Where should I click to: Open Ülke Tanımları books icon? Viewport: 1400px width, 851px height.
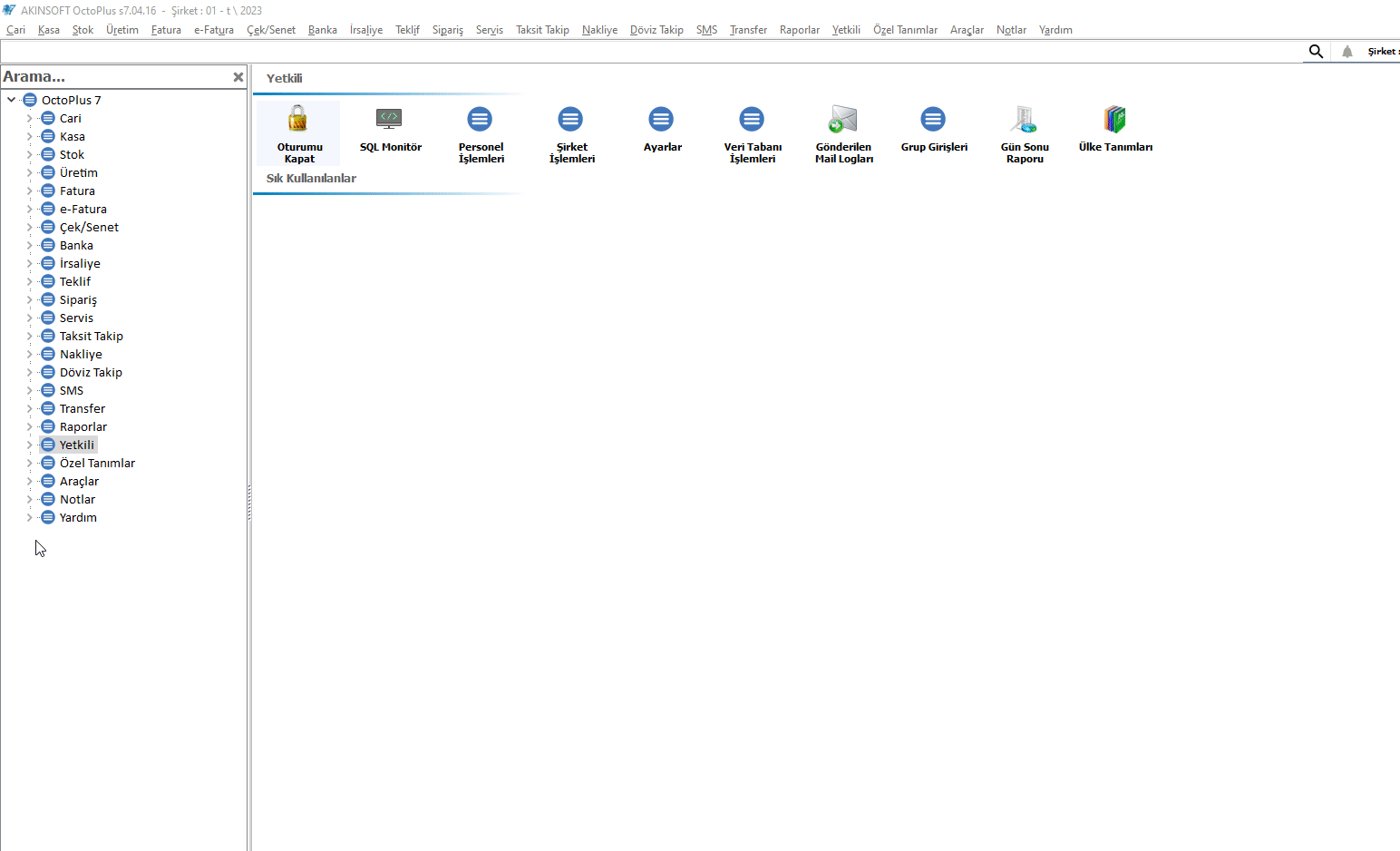point(1114,119)
